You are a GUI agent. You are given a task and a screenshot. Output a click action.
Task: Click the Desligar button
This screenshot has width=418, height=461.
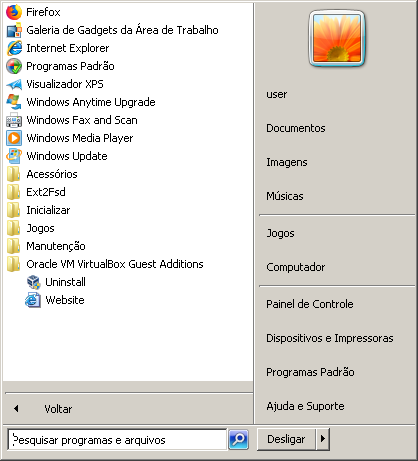click(286, 439)
